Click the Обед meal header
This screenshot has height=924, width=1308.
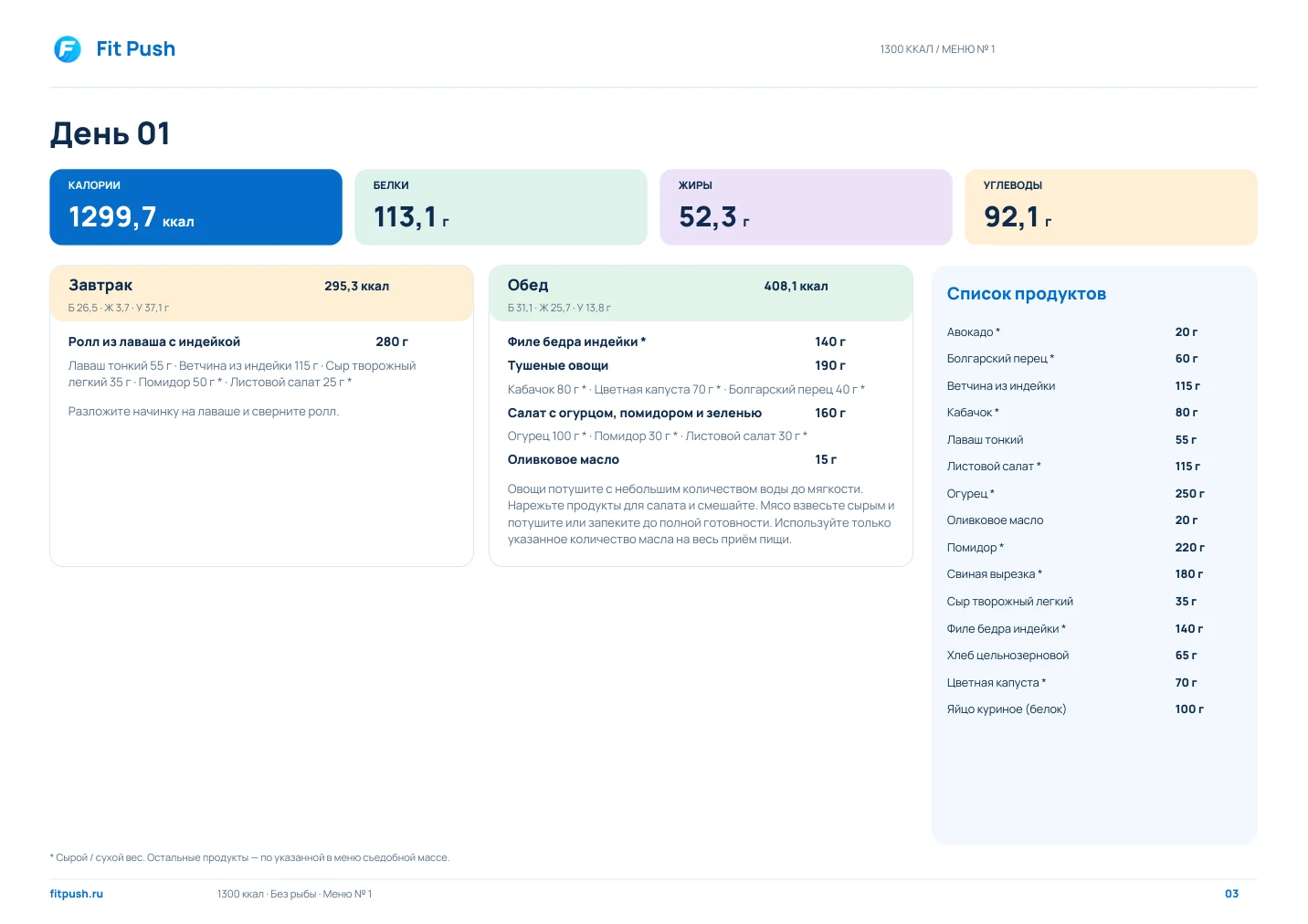701,294
